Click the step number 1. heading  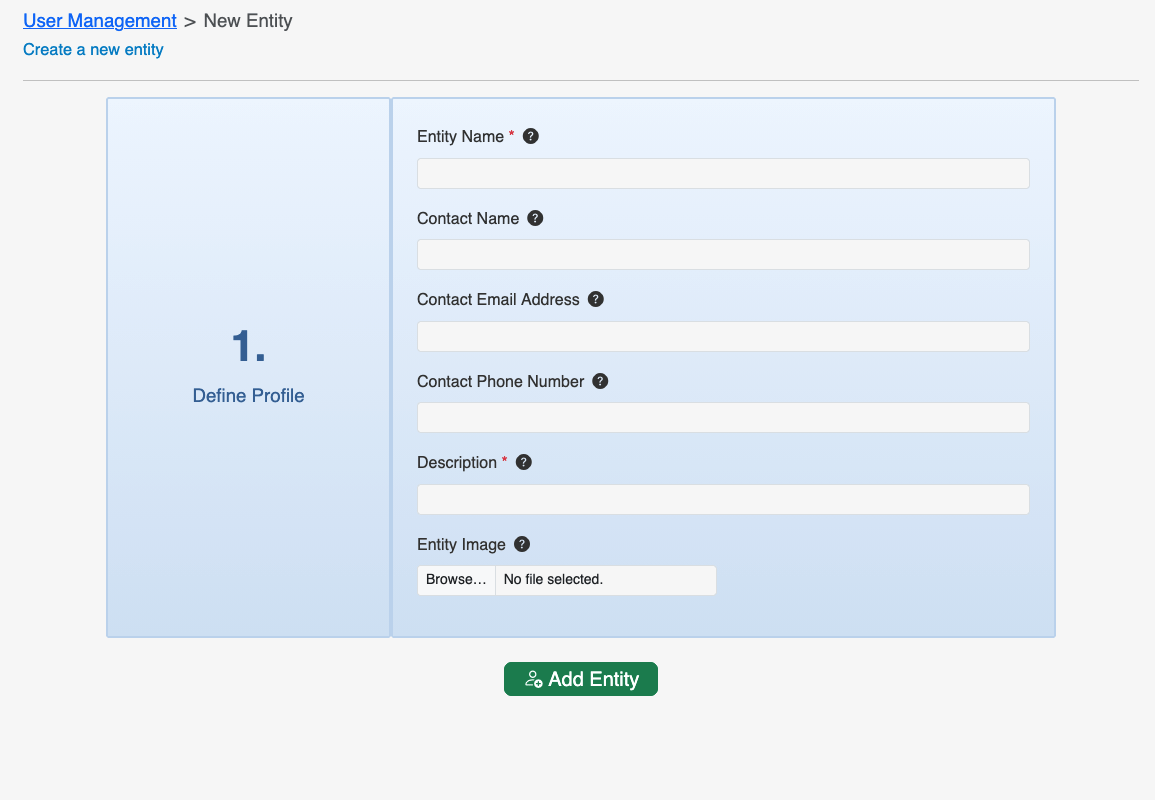click(x=248, y=346)
